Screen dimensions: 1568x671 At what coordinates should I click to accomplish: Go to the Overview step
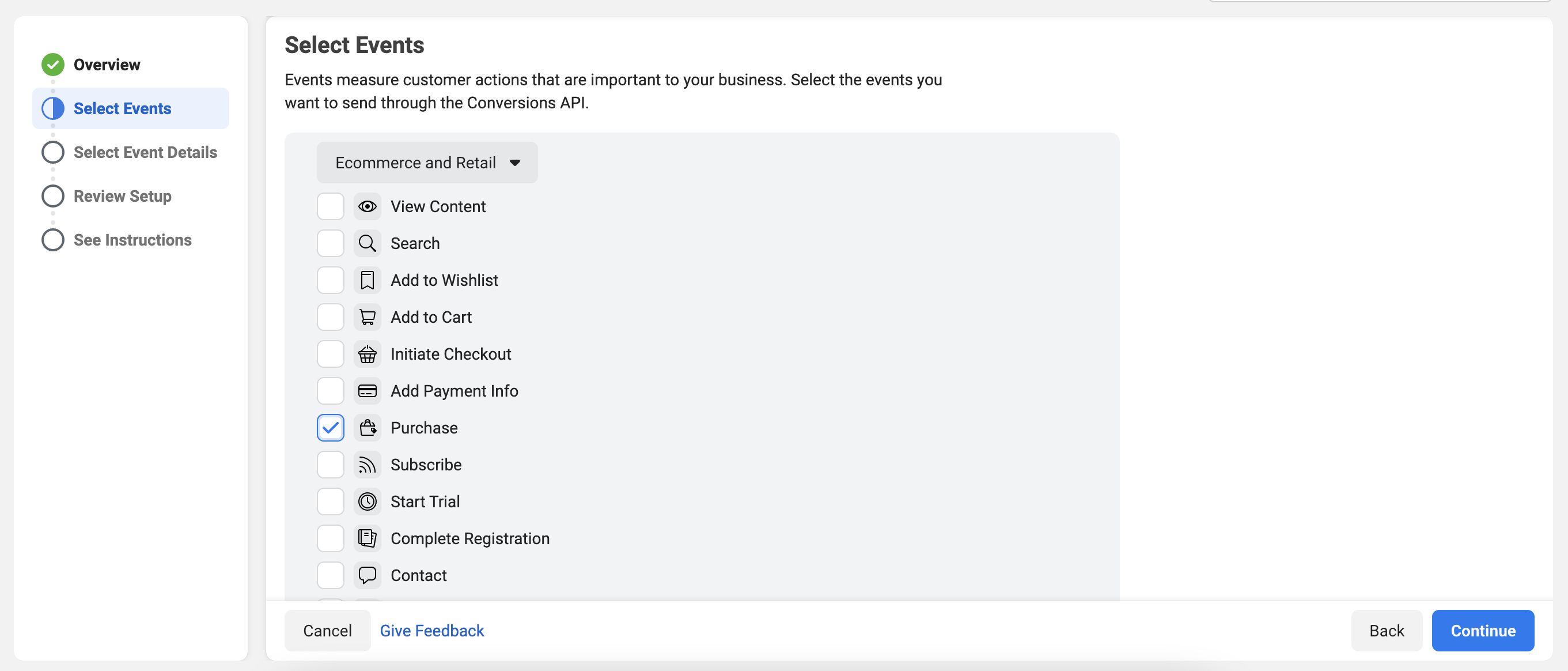[107, 65]
